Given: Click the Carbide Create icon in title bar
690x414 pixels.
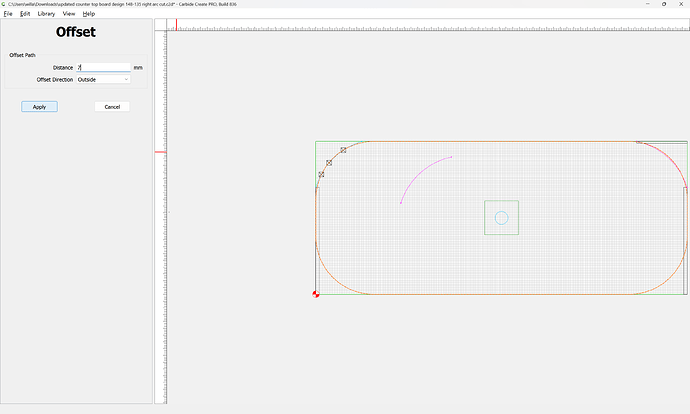Looking at the screenshot, I should point(4,4).
